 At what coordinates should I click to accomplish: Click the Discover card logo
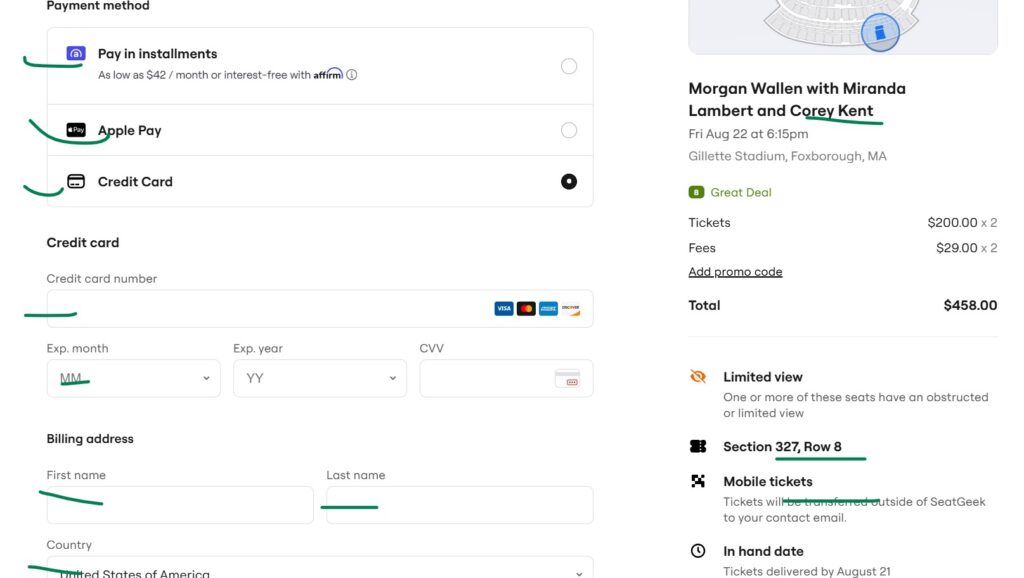571,308
